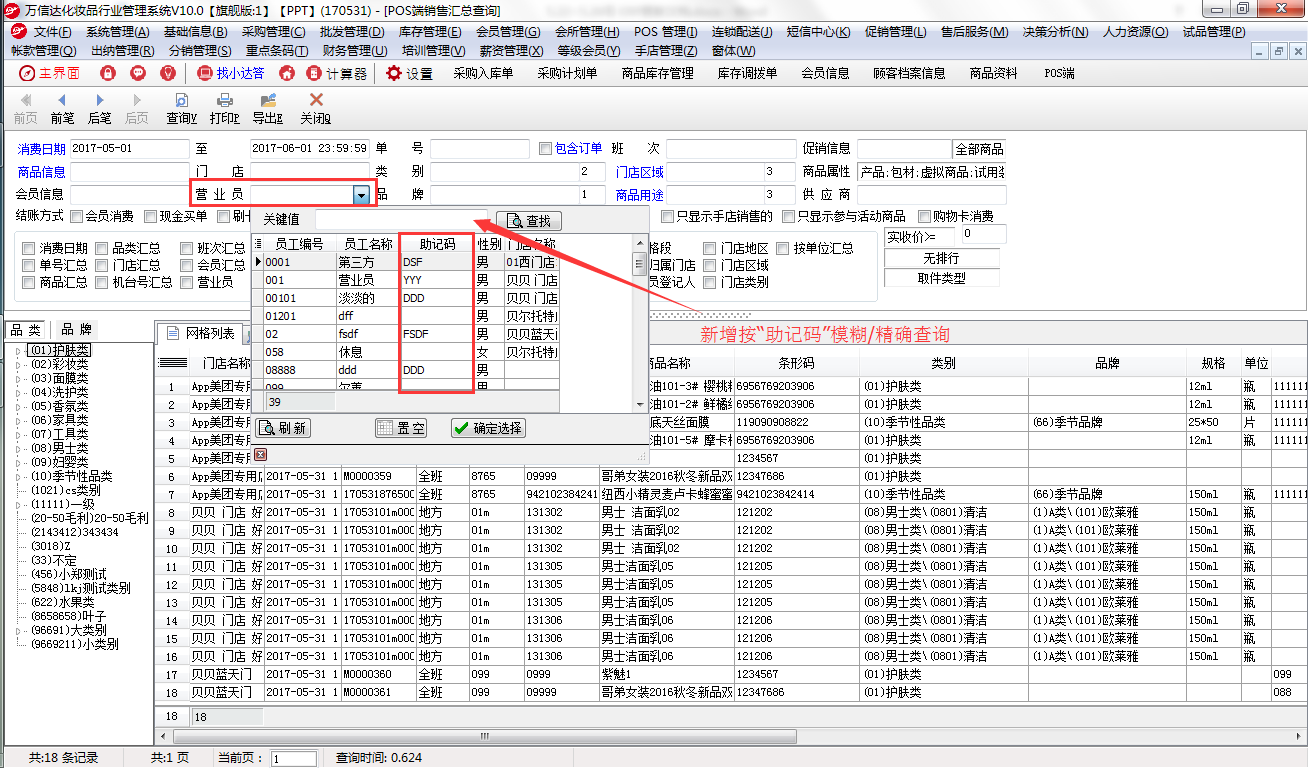Click the red chat bubble icon
This screenshot has height=768, width=1308.
click(x=138, y=73)
